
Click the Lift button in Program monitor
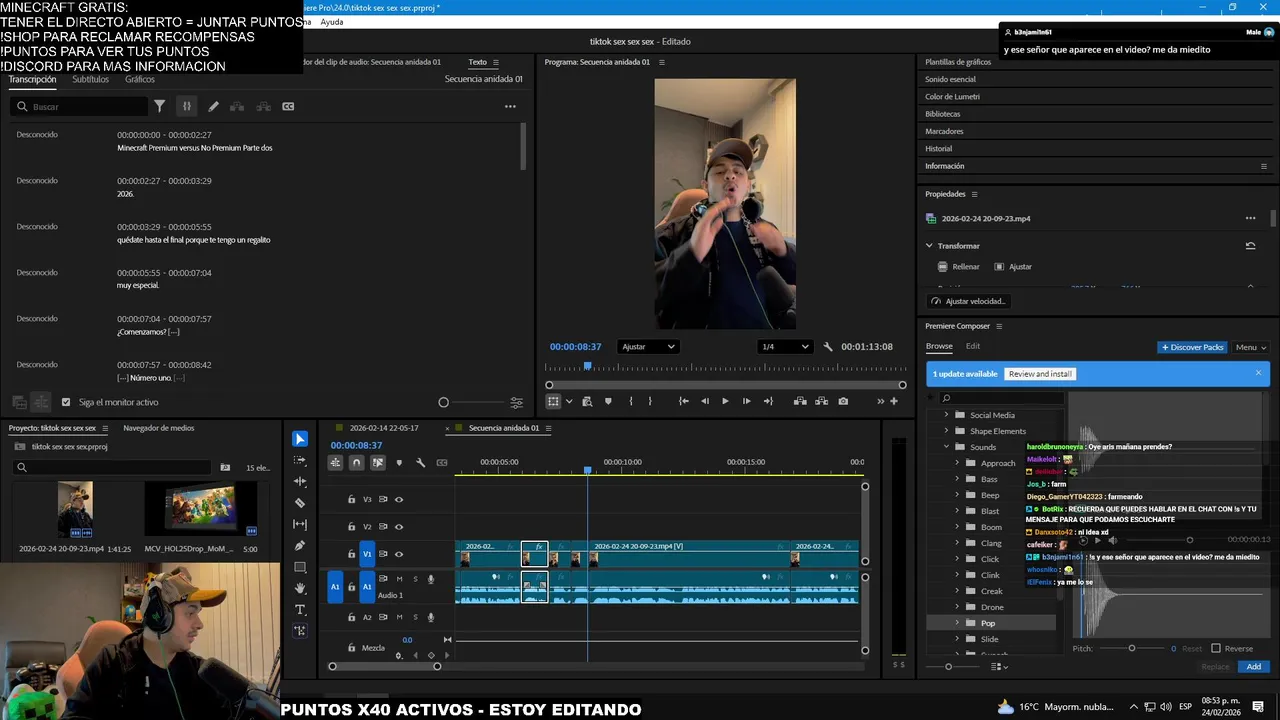[x=800, y=401]
